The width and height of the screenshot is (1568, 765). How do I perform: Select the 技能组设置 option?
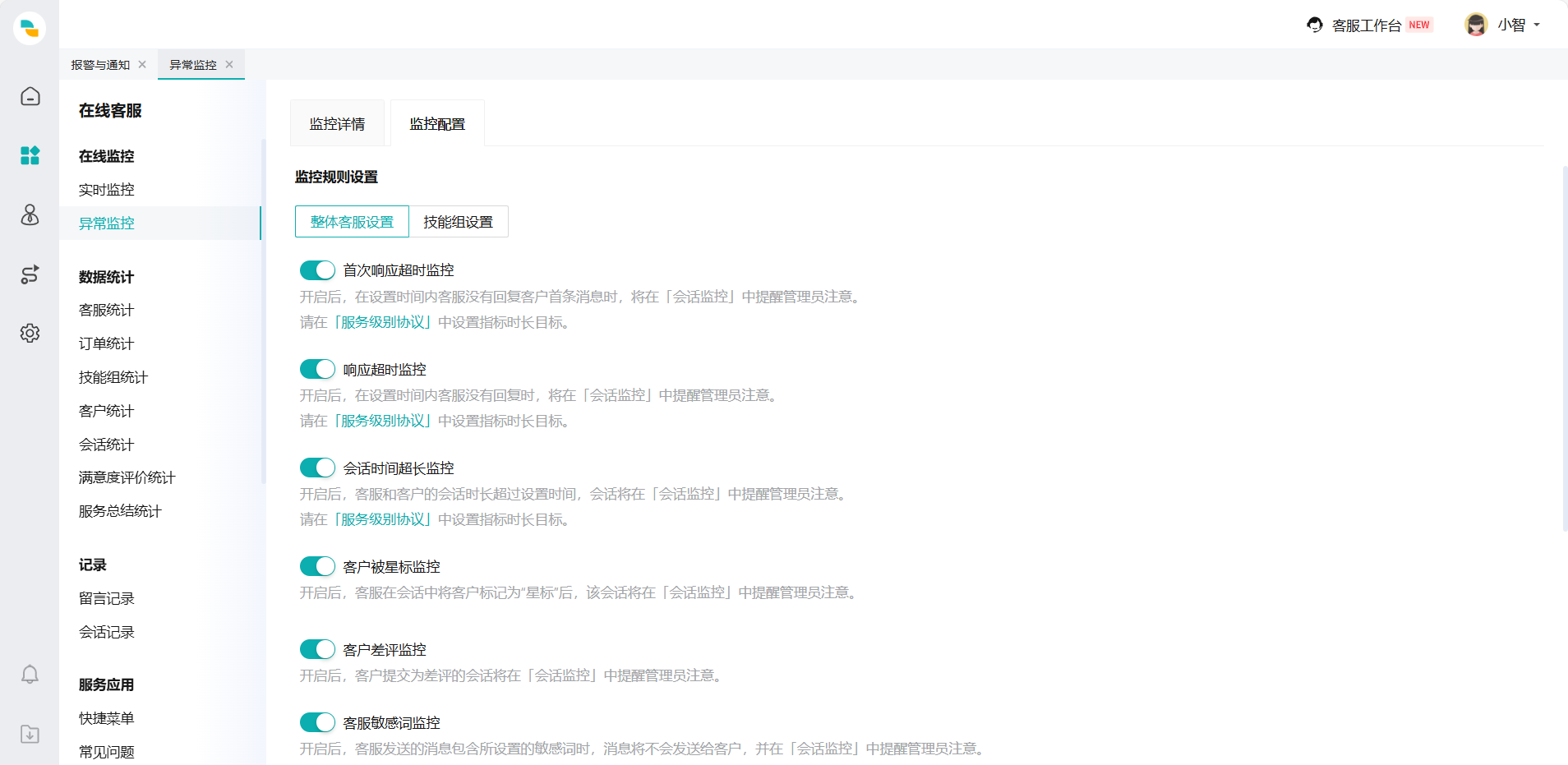459,221
